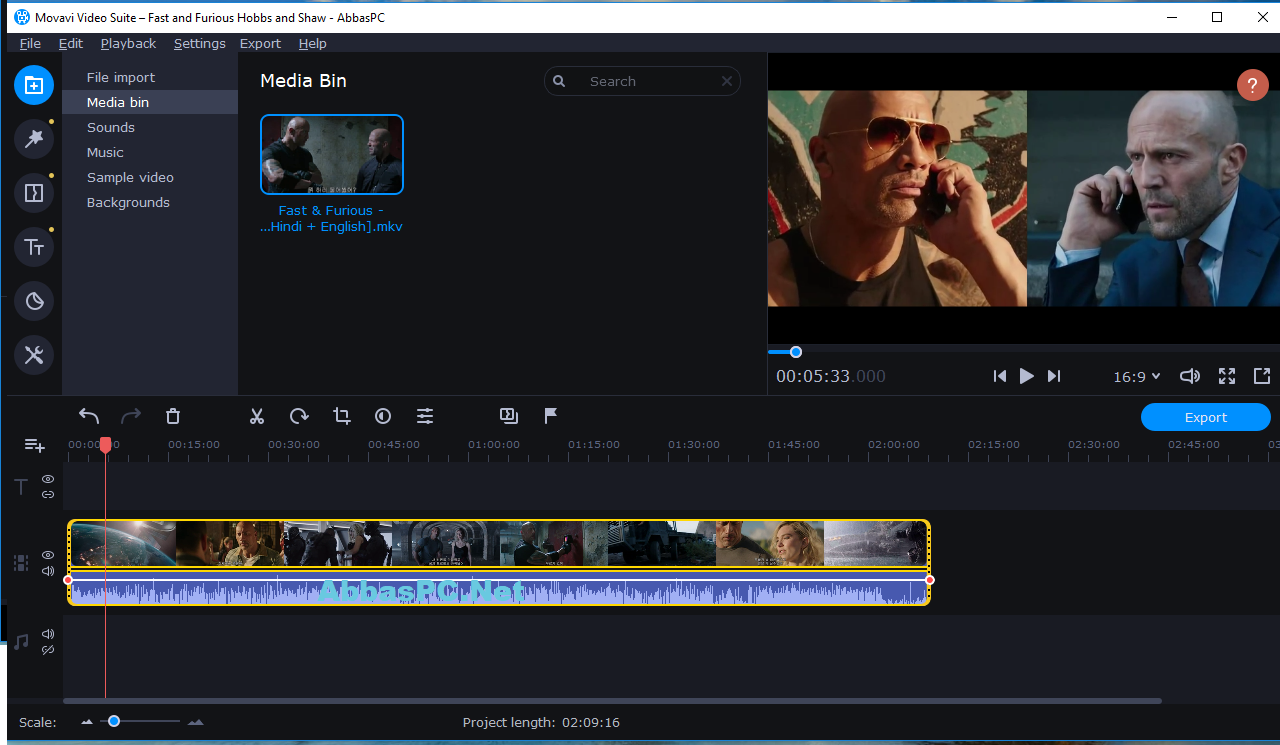The height and width of the screenshot is (745, 1280).
Task: Open Clip properties sliders icon
Action: coord(425,416)
